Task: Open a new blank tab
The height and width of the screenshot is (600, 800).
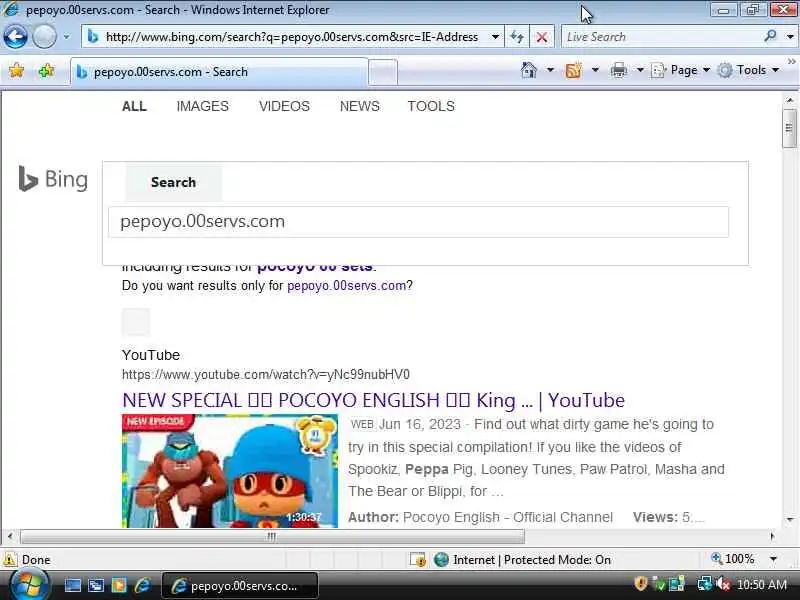Action: pyautogui.click(x=383, y=72)
